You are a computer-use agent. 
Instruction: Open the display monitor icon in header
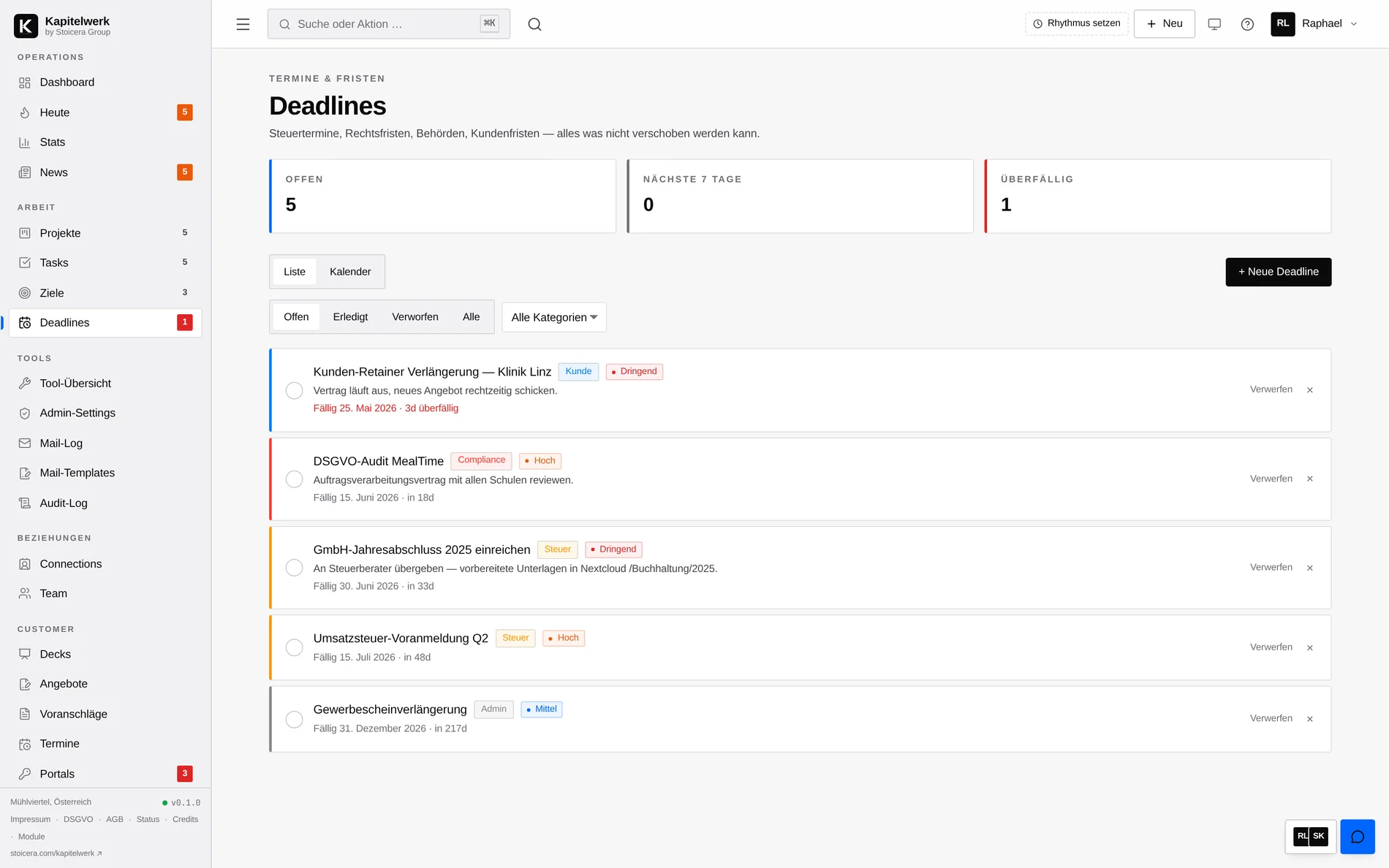click(1214, 24)
